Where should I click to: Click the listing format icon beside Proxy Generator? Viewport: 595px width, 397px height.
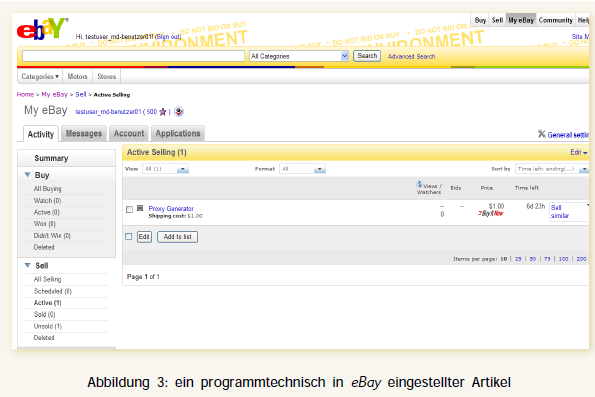click(x=140, y=208)
